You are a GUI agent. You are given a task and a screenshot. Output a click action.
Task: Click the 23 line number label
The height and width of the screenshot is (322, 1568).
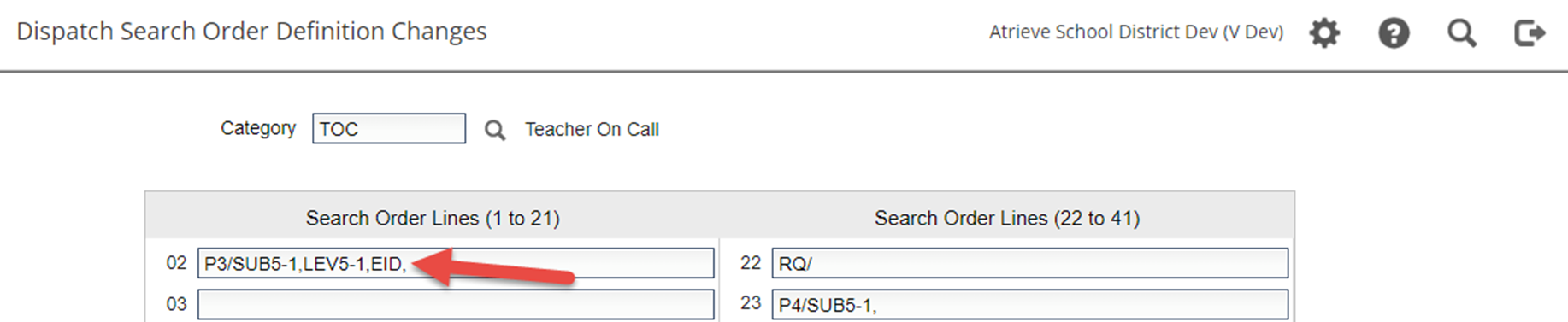click(751, 303)
